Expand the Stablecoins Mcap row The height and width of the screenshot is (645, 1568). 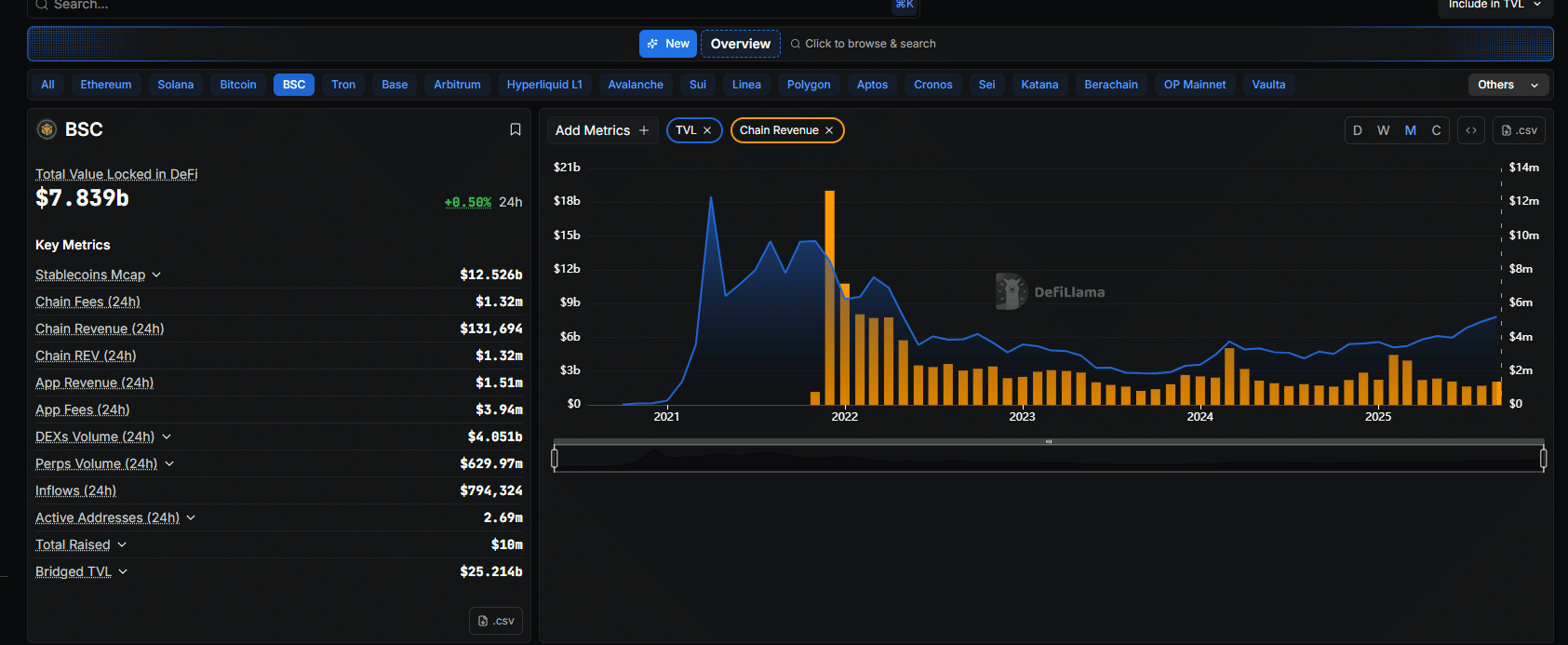point(156,275)
